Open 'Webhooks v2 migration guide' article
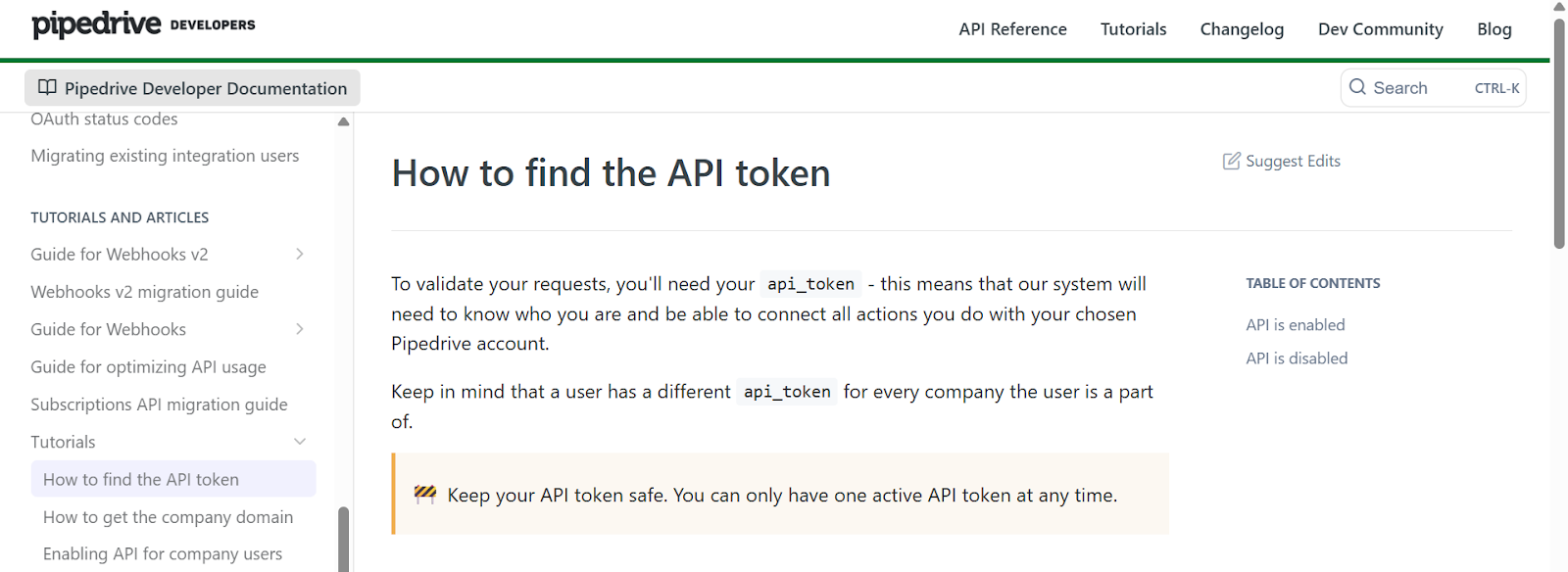Image resolution: width=1568 pixels, height=572 pixels. pyautogui.click(x=145, y=292)
